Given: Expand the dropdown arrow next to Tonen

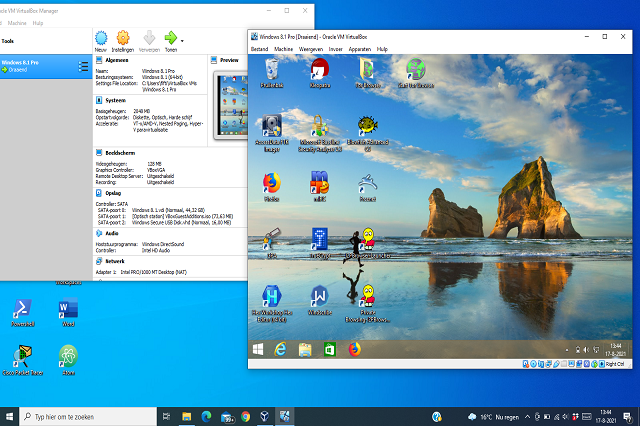Looking at the screenshot, I should click(x=182, y=41).
